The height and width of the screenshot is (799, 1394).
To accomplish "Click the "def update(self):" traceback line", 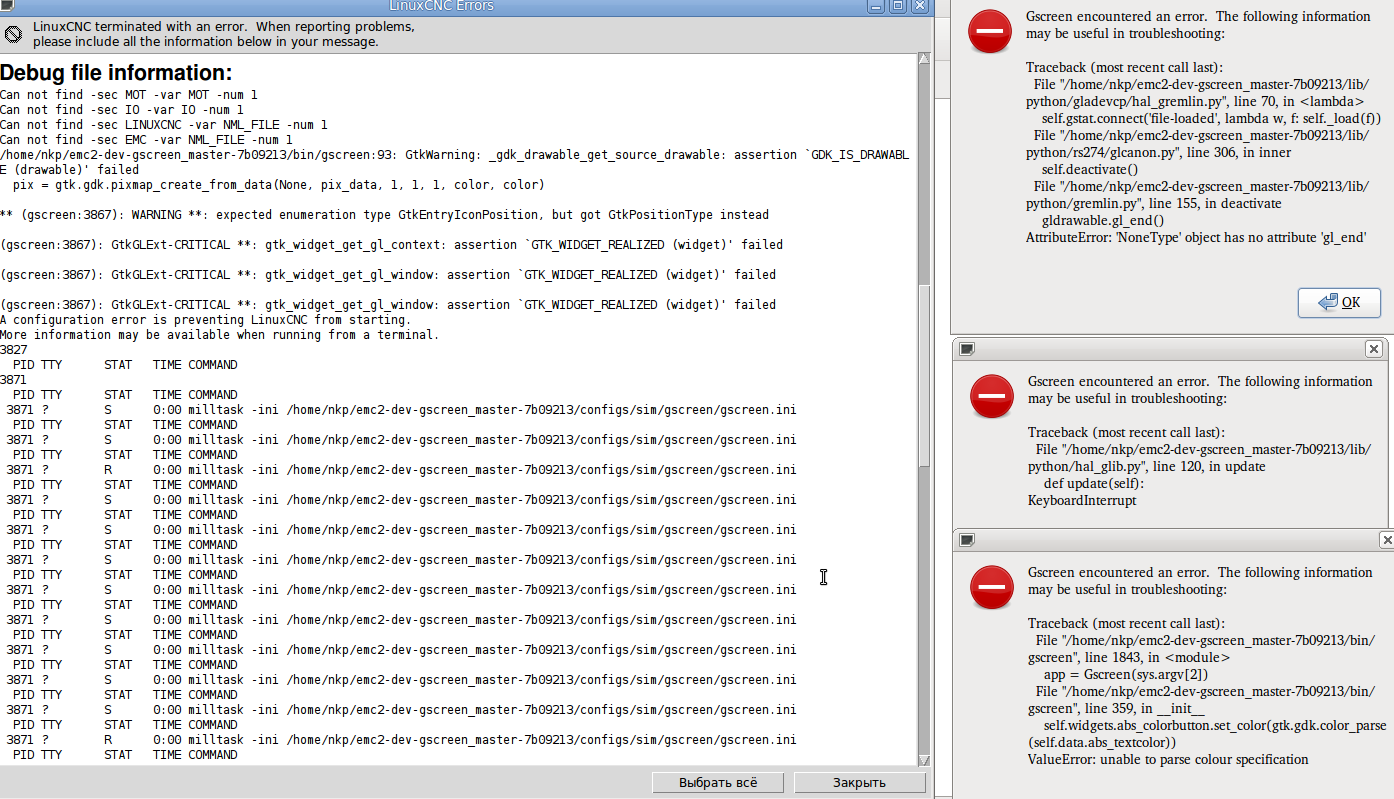I will [x=1093, y=484].
